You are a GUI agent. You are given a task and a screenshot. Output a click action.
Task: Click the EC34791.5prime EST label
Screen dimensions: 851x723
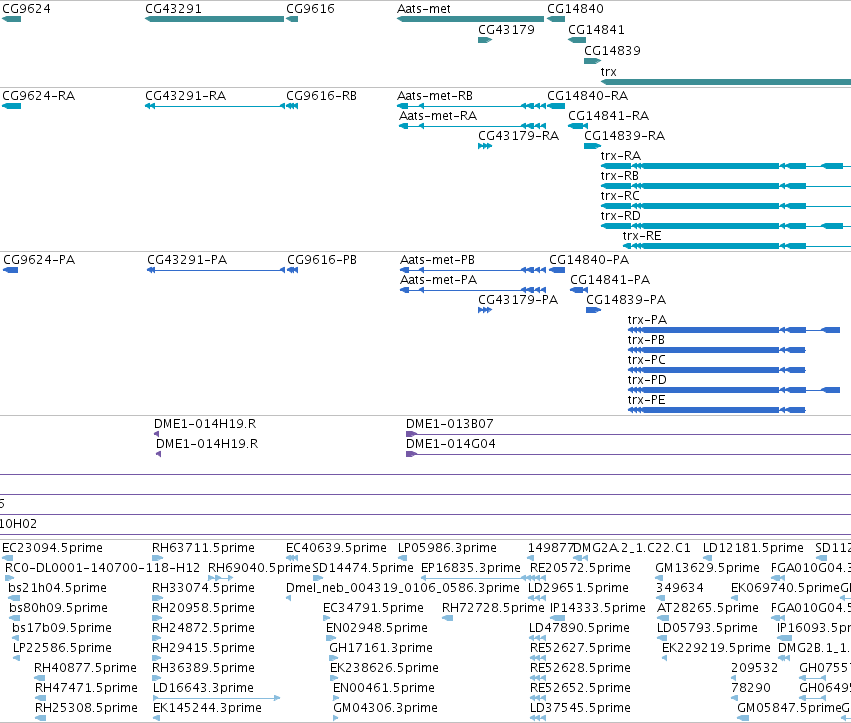click(373, 608)
